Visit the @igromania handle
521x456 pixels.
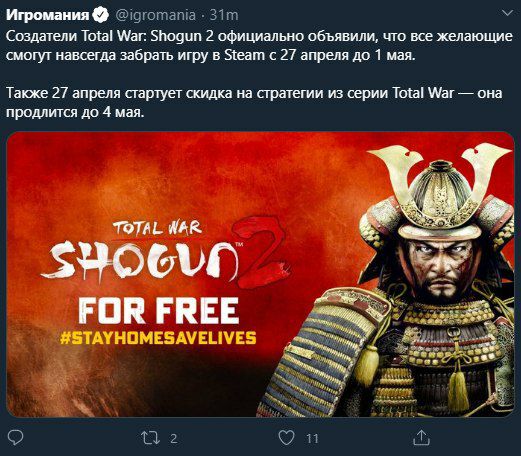click(x=155, y=15)
